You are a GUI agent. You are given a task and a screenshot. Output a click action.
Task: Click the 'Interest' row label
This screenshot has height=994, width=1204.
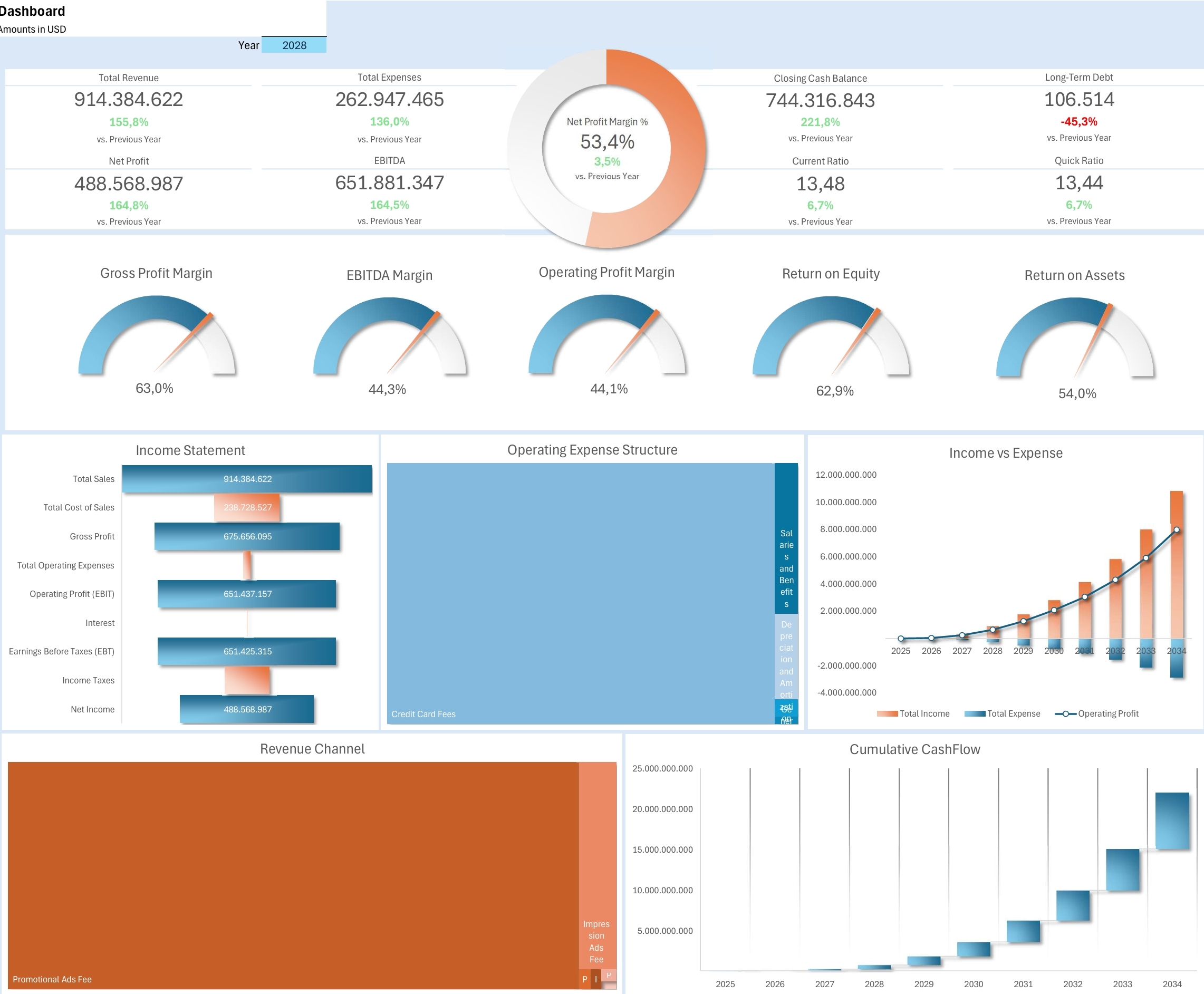100,623
